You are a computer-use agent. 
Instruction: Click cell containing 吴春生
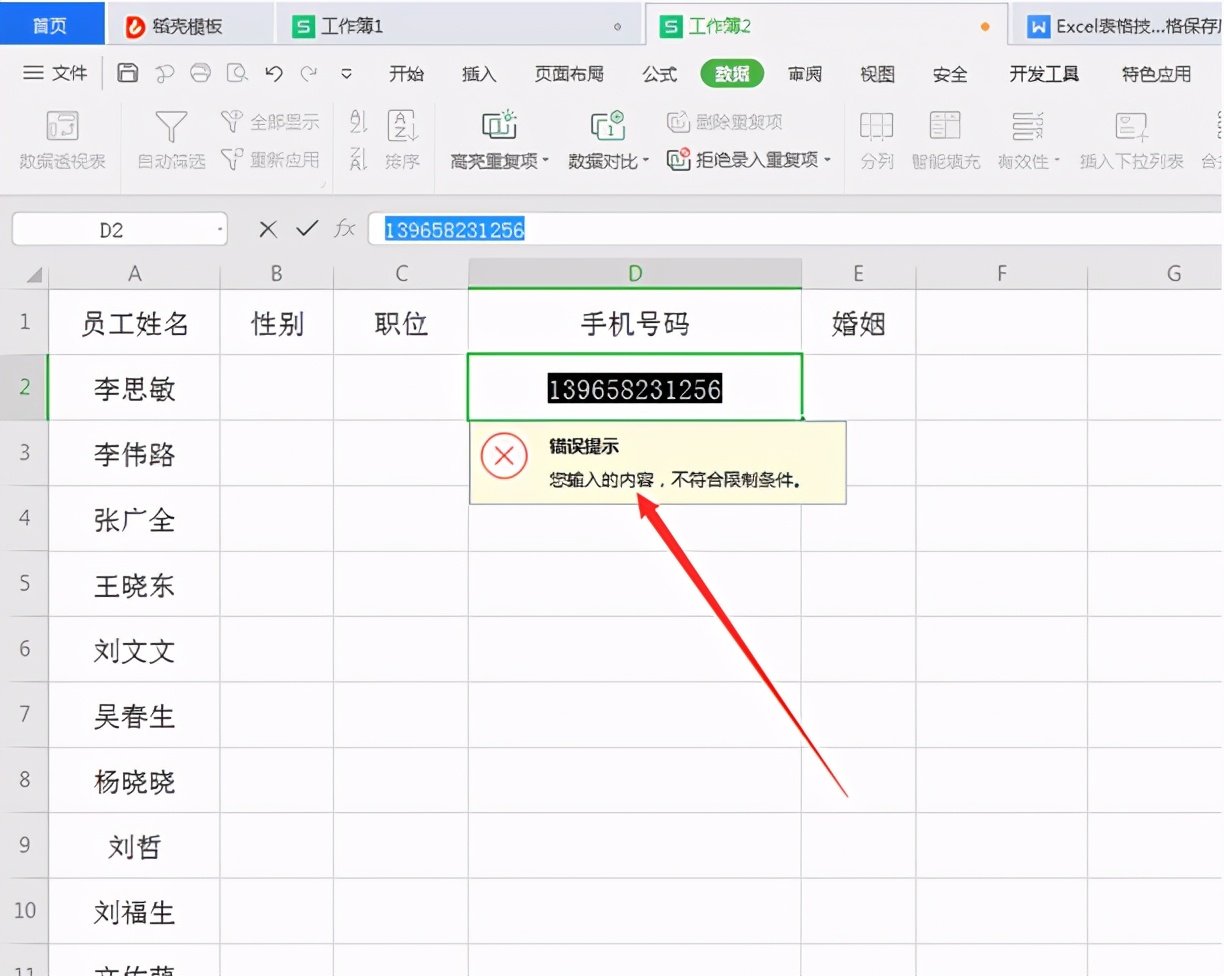click(x=134, y=716)
